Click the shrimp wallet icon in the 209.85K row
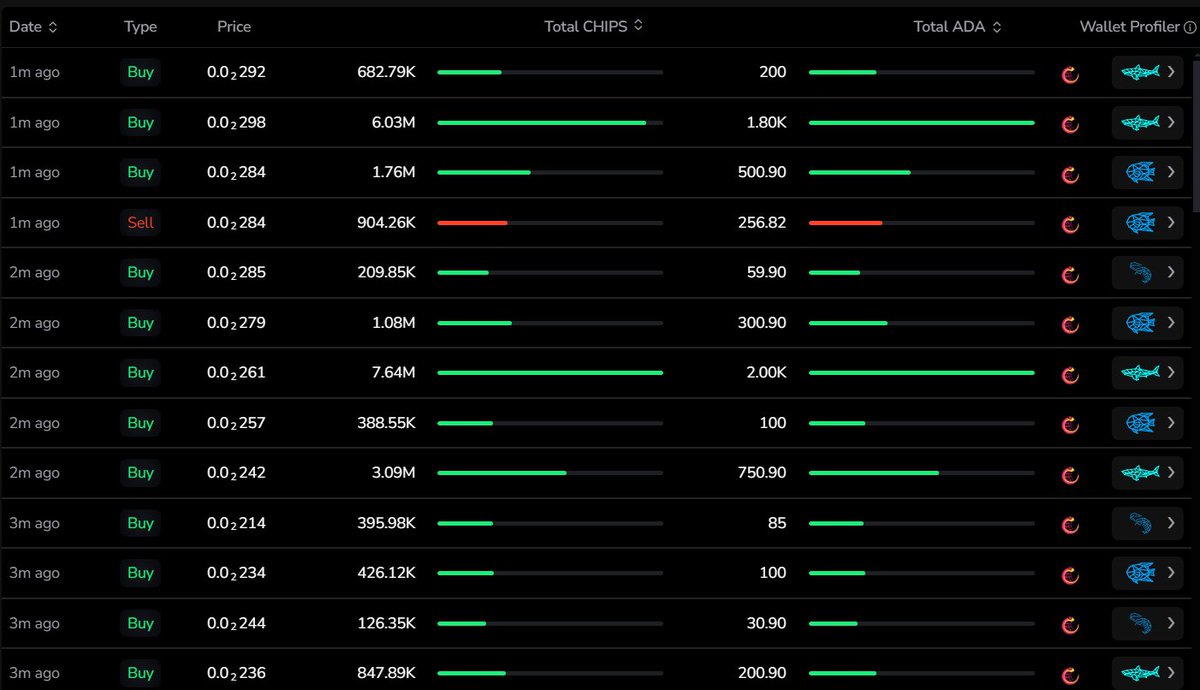This screenshot has width=1200, height=690. [1141, 272]
